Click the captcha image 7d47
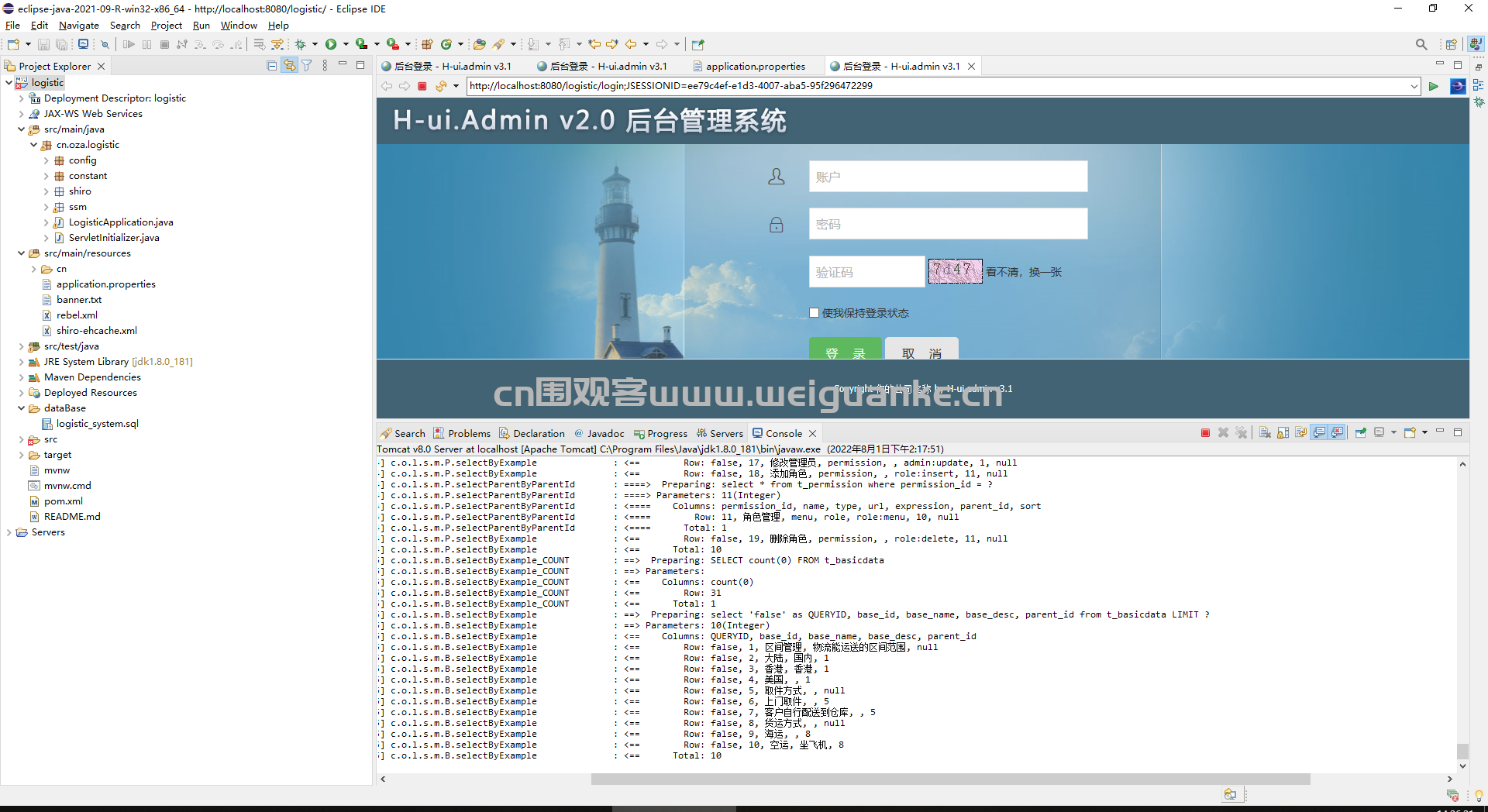Screen dimensions: 1488x812 pyautogui.click(x=955, y=271)
